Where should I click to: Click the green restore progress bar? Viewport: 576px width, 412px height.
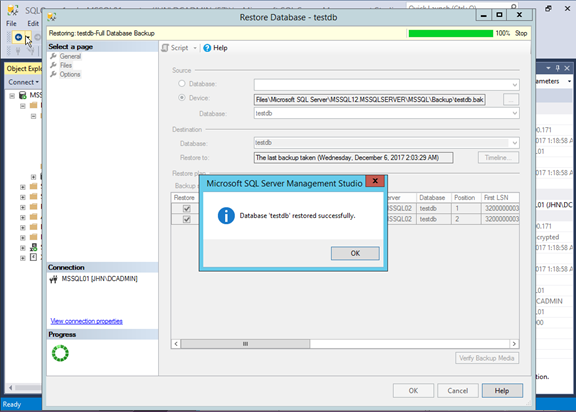[x=451, y=33]
